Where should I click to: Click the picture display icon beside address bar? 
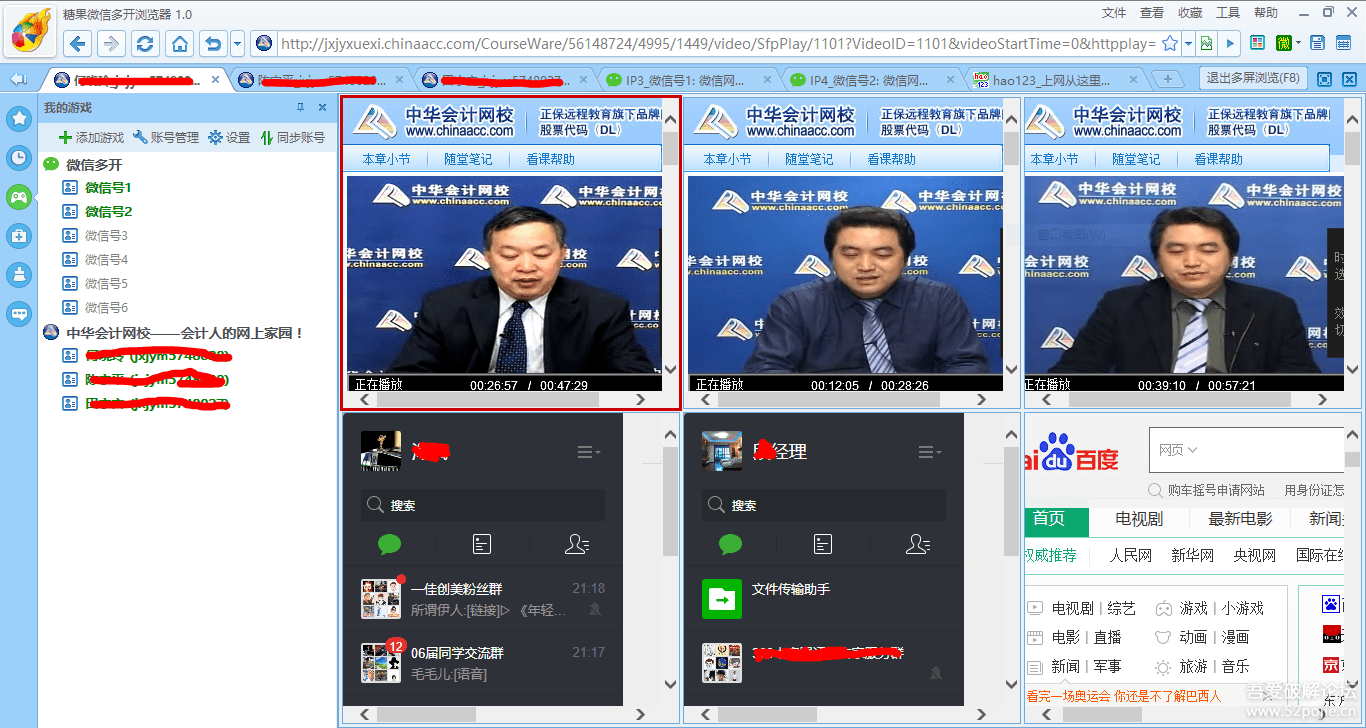point(1207,43)
